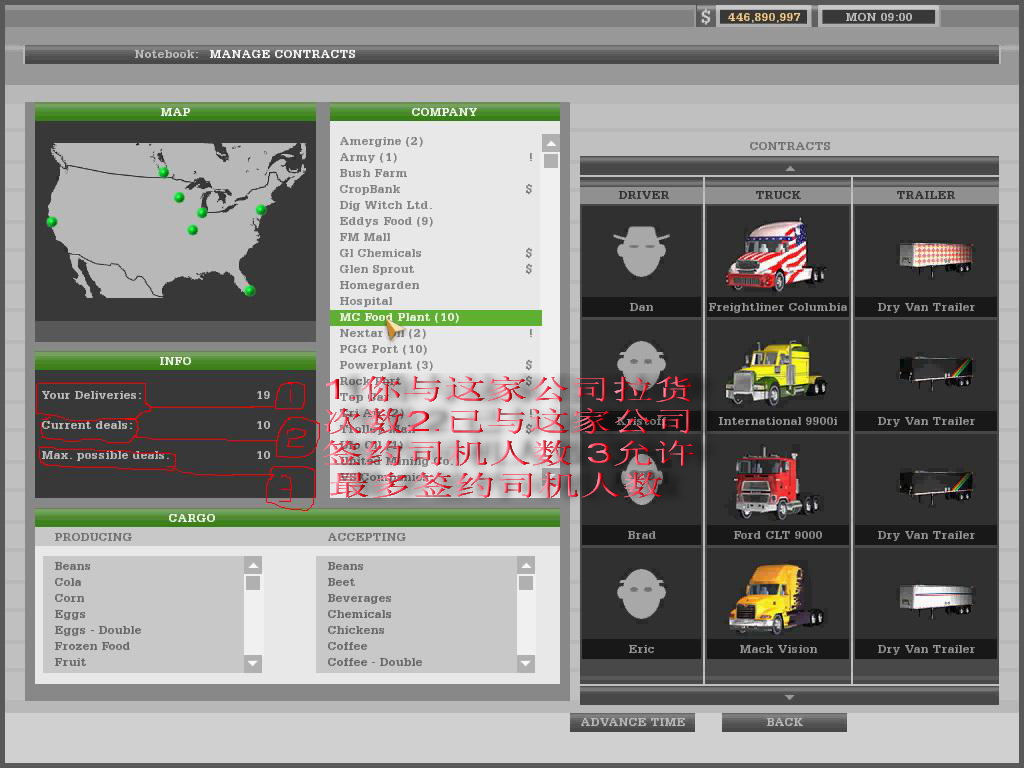Click Dan's driver portrait icon
This screenshot has height=768, width=1024.
(641, 252)
